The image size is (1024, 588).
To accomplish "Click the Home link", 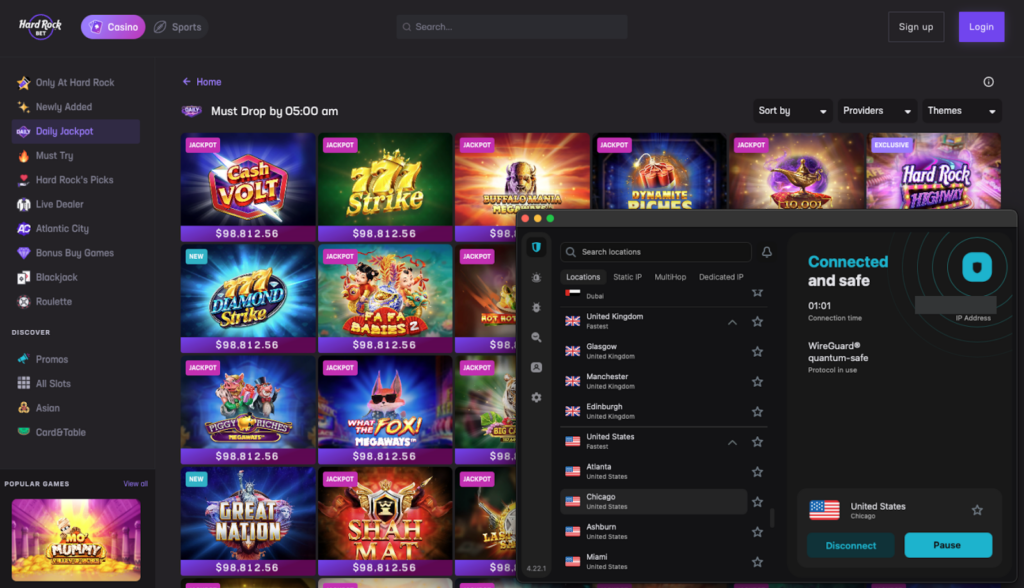I will pos(208,82).
